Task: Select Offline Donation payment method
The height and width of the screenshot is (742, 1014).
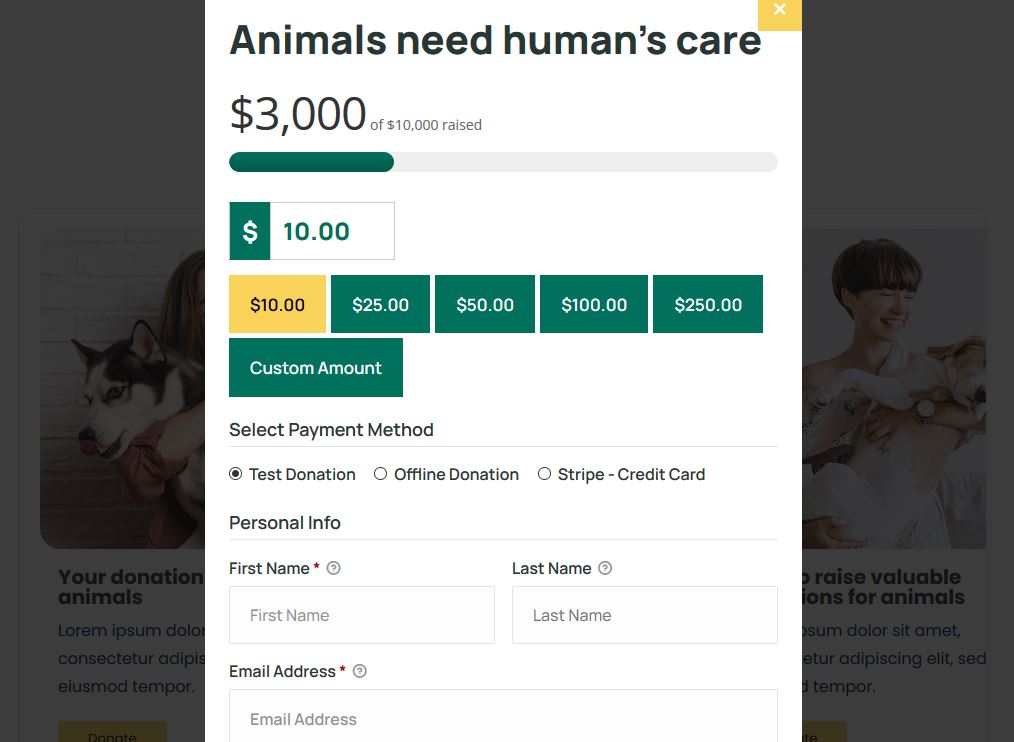Action: [380, 474]
